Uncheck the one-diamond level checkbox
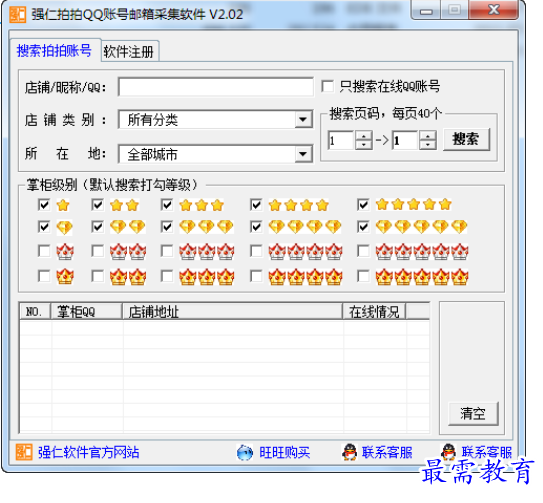Screen dimensions: 543x503 (x=44, y=227)
